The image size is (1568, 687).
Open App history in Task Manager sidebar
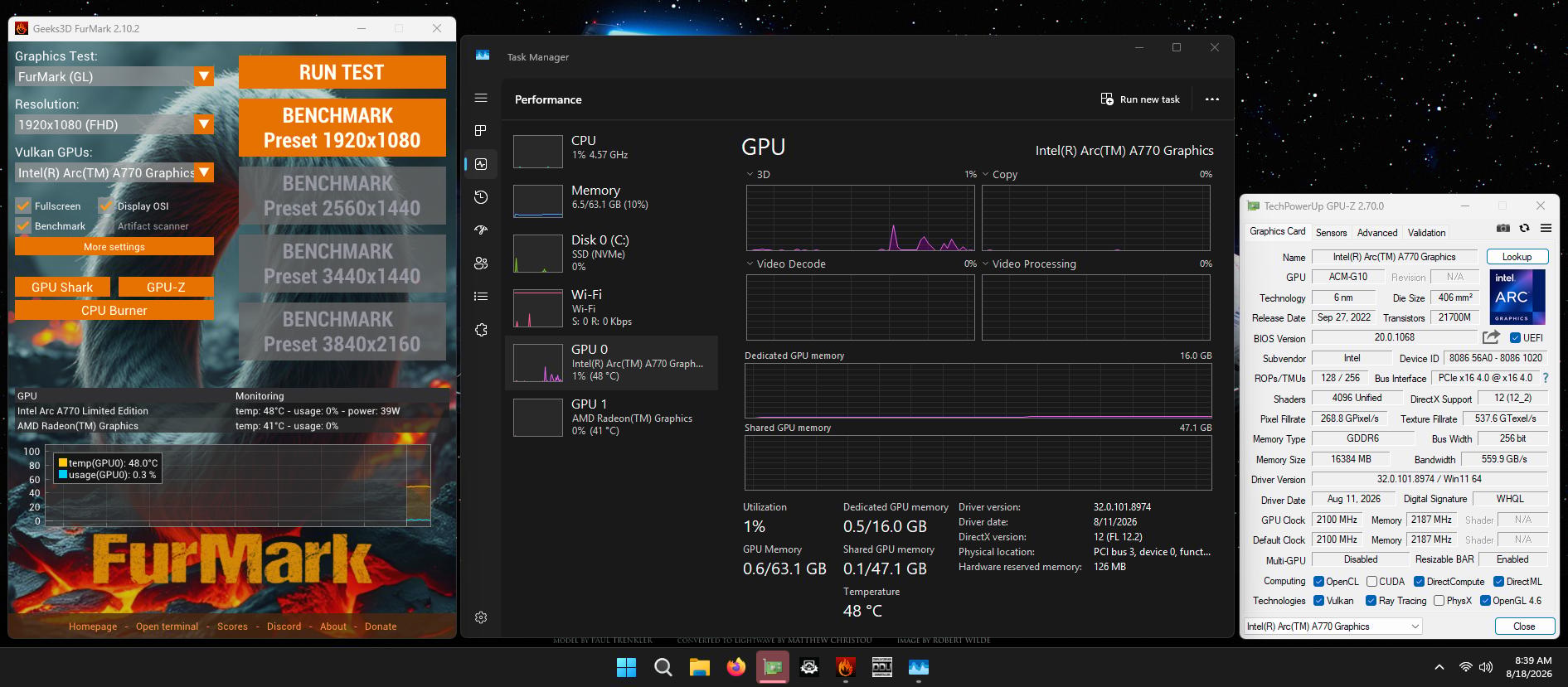[481, 197]
